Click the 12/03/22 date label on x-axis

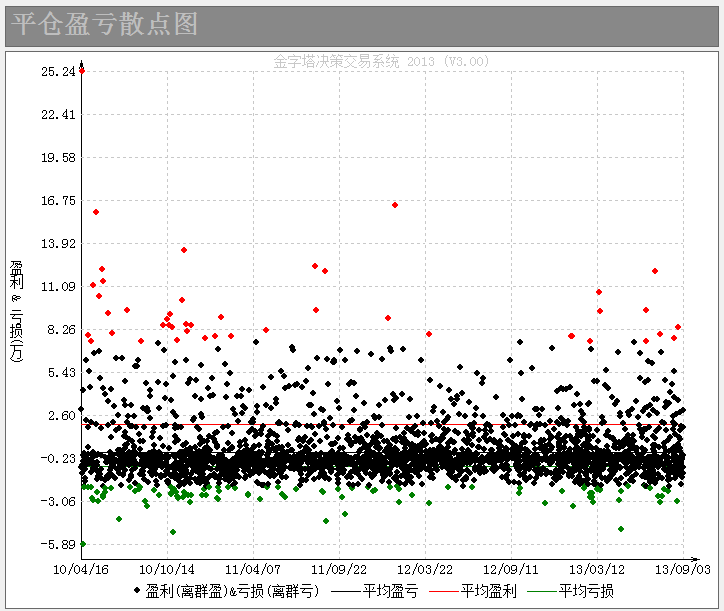425,567
